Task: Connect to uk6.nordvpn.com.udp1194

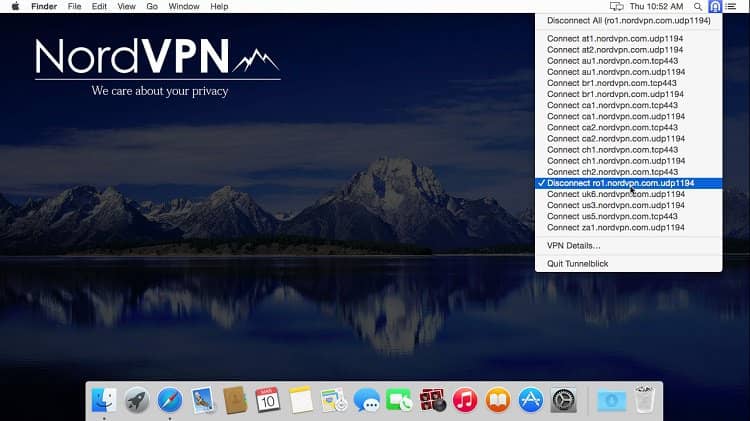Action: click(629, 194)
